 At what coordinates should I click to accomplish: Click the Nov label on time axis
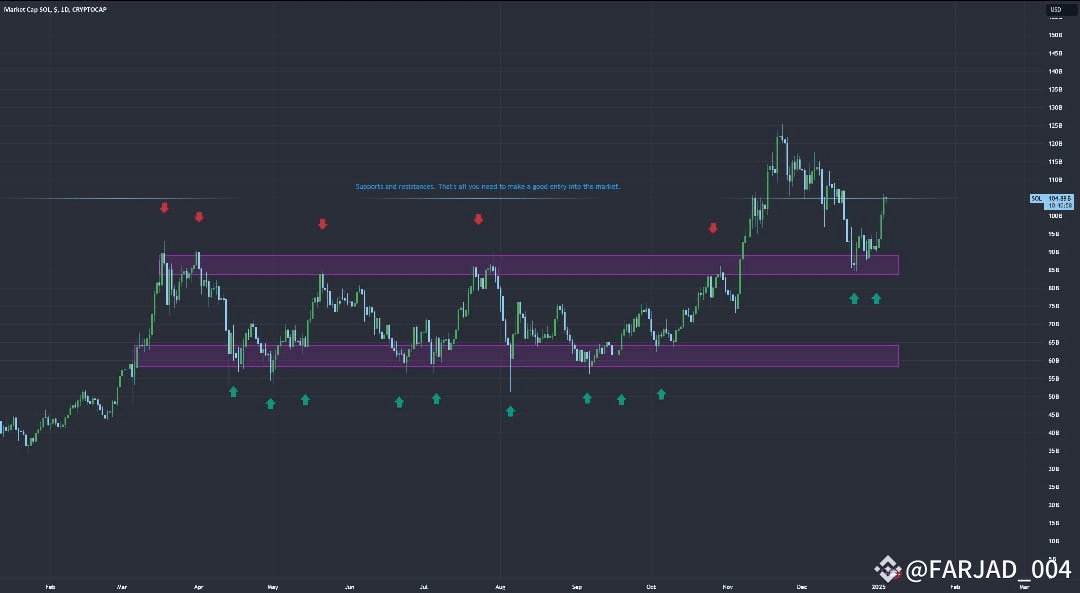pyautogui.click(x=727, y=587)
